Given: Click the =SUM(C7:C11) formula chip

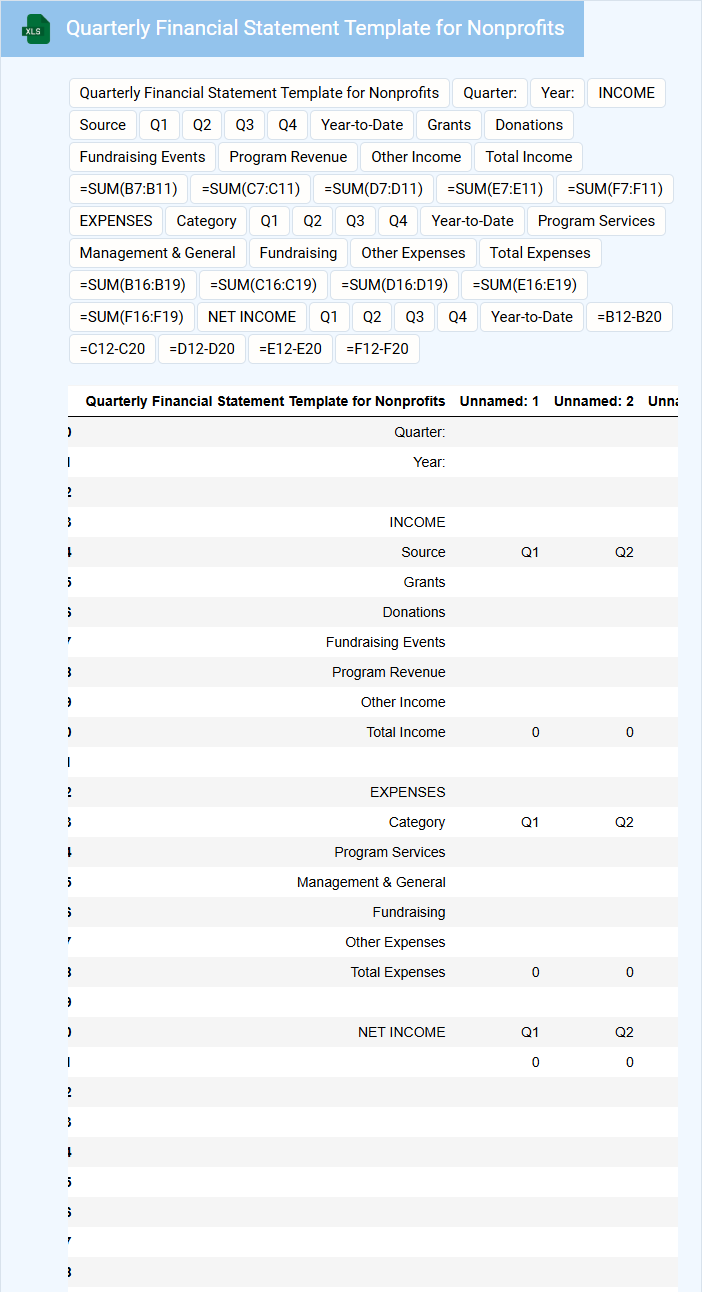Looking at the screenshot, I should pyautogui.click(x=251, y=189).
